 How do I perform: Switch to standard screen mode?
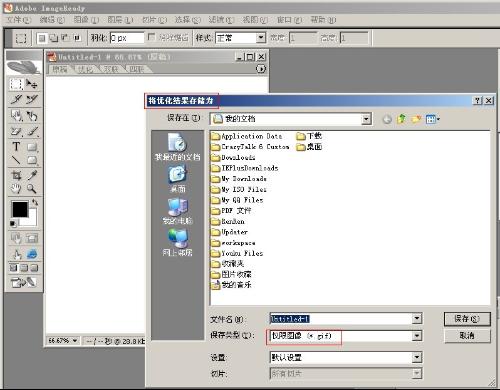pyautogui.click(x=13, y=268)
